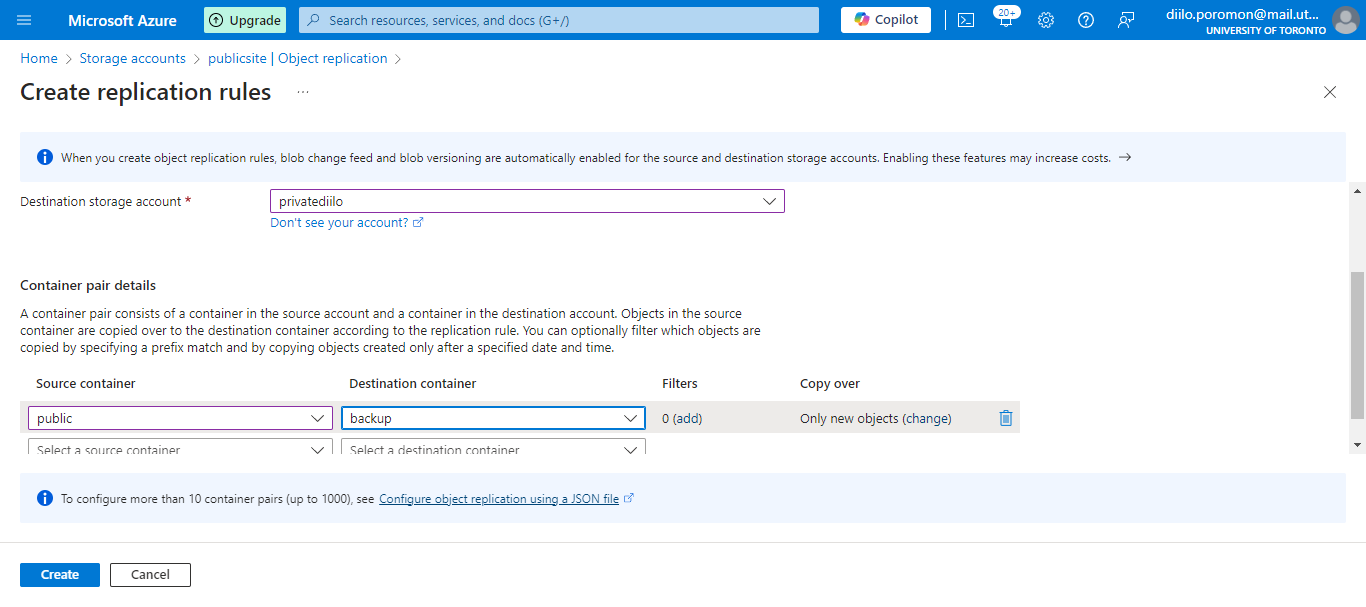Open portal settings gear
This screenshot has height=607, width=1366.
tap(1046, 20)
